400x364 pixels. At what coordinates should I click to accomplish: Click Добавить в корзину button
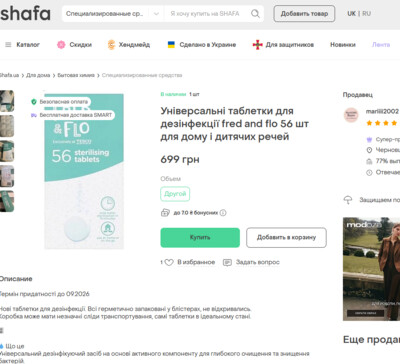pyautogui.click(x=286, y=238)
